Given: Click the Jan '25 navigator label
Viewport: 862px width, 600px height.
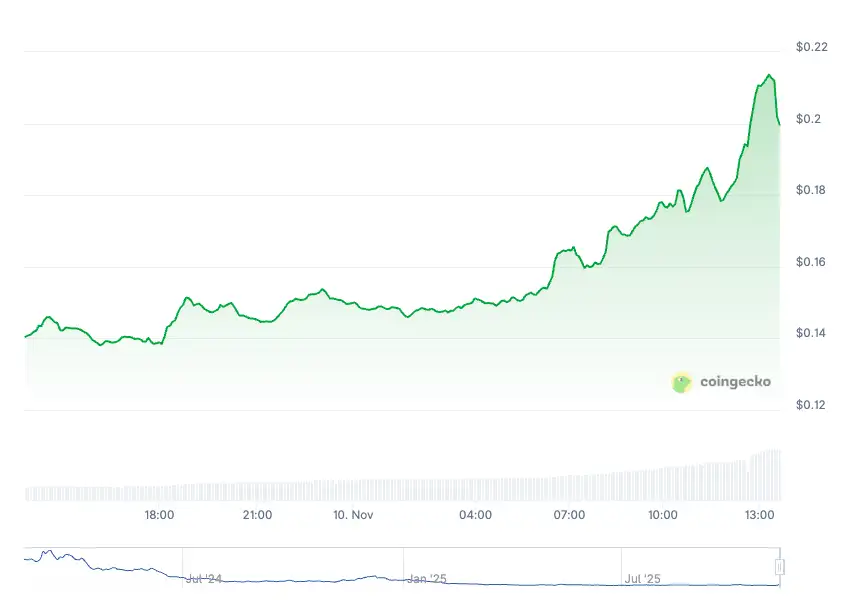Looking at the screenshot, I should coord(428,579).
